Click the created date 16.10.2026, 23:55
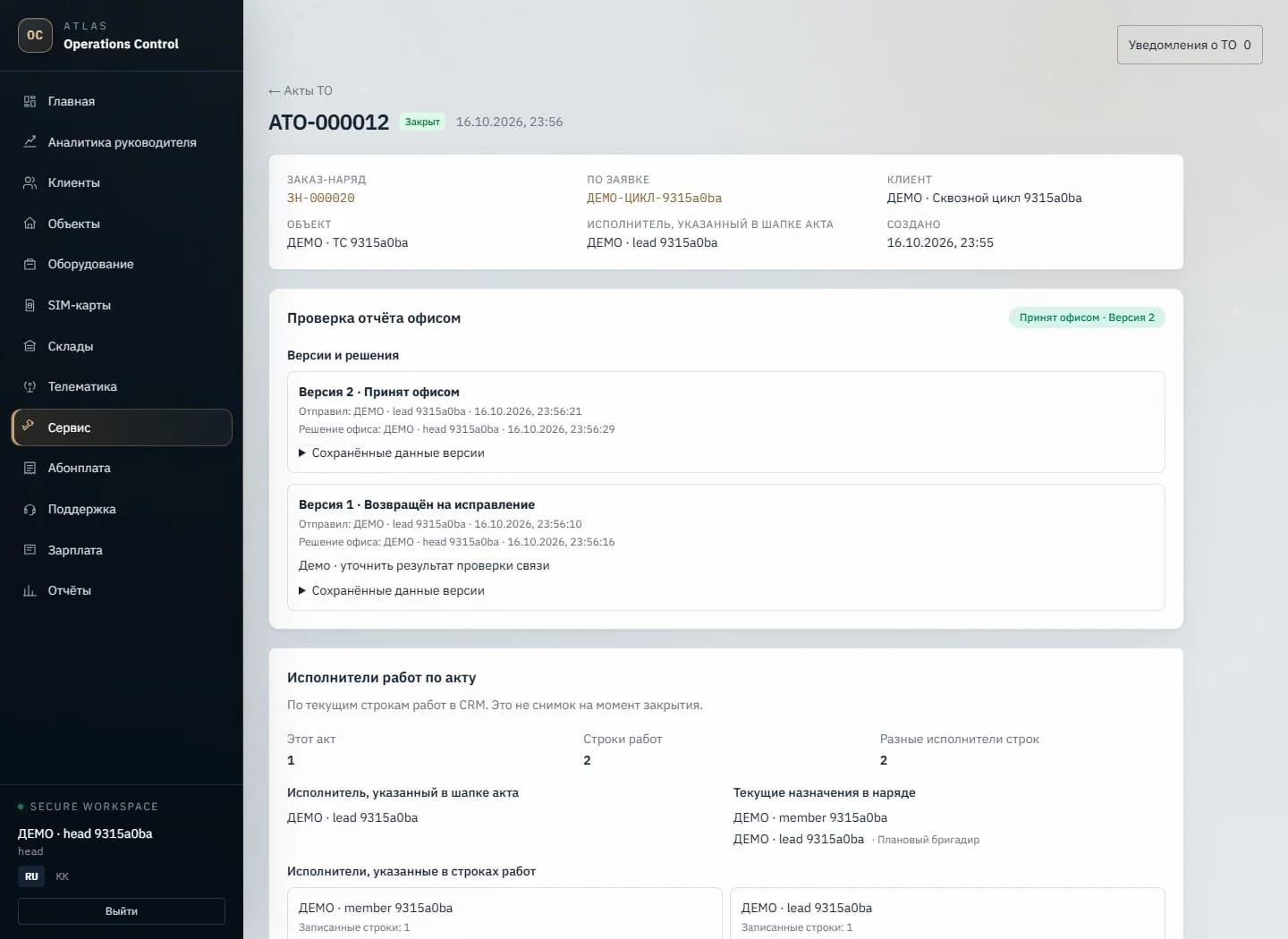 click(940, 242)
